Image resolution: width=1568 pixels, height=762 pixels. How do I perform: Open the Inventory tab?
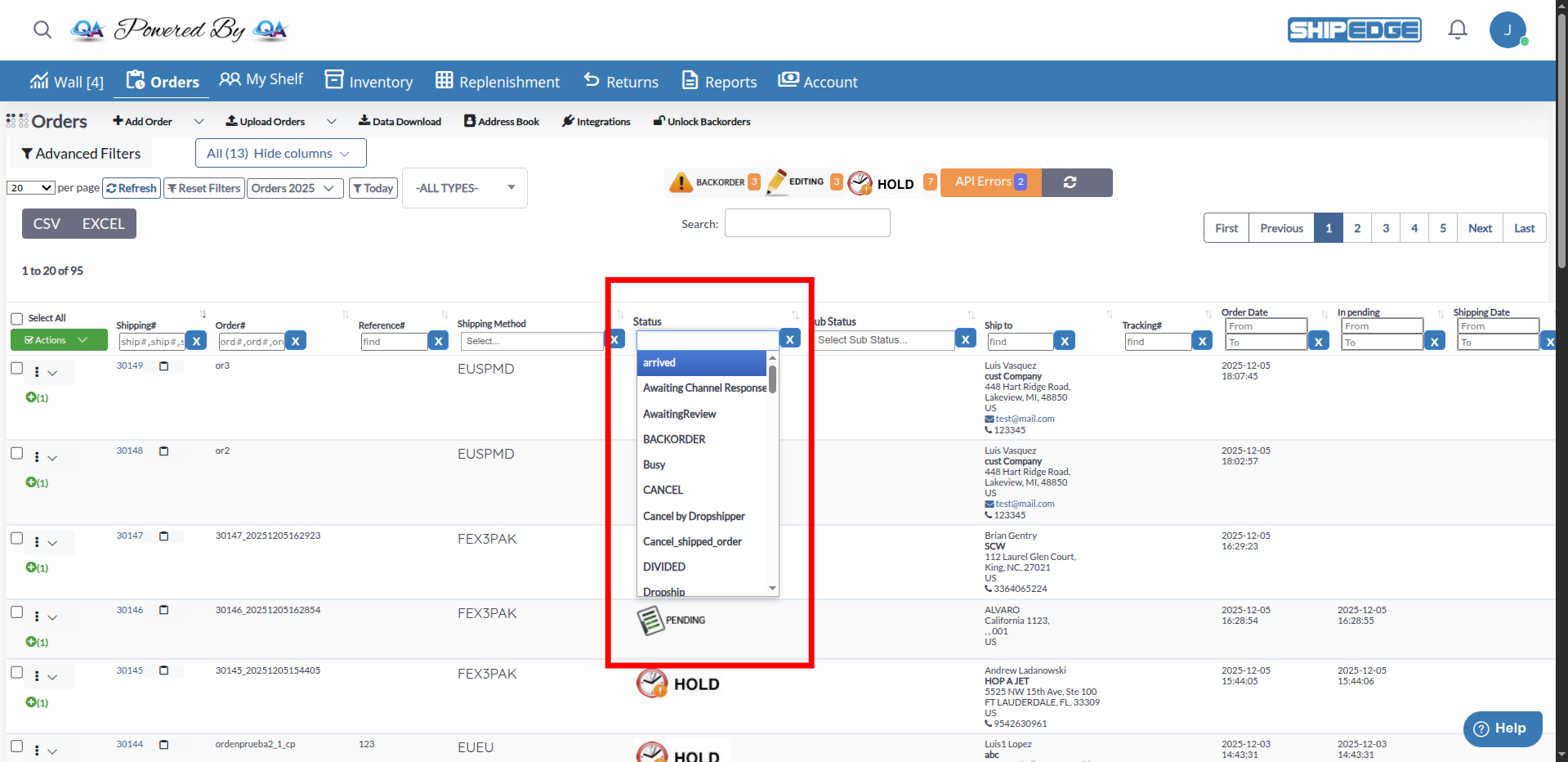coord(369,82)
